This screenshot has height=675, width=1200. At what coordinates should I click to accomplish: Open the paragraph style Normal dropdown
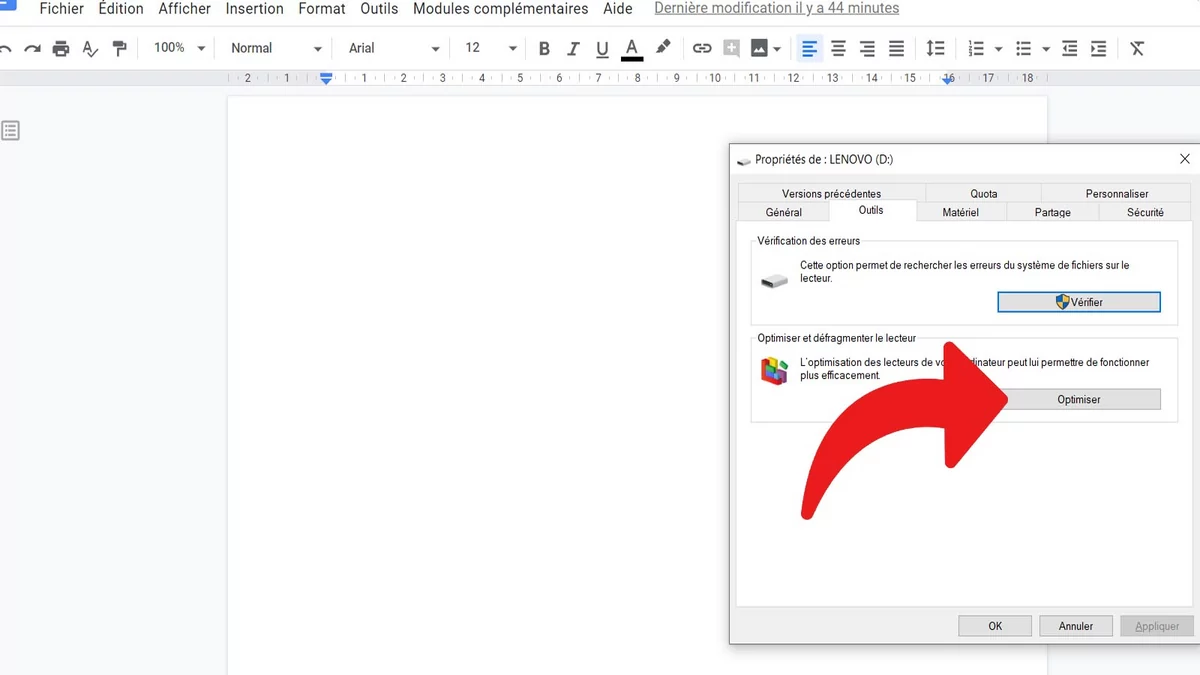click(x=273, y=47)
